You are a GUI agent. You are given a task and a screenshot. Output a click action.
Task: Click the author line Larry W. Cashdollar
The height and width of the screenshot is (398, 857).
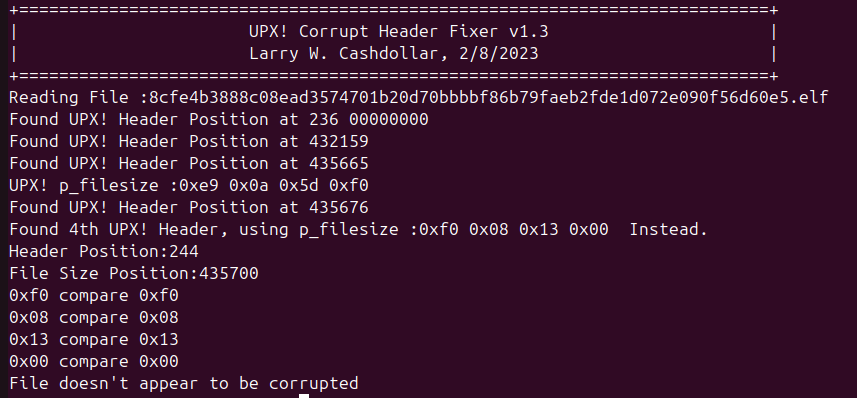tap(344, 54)
